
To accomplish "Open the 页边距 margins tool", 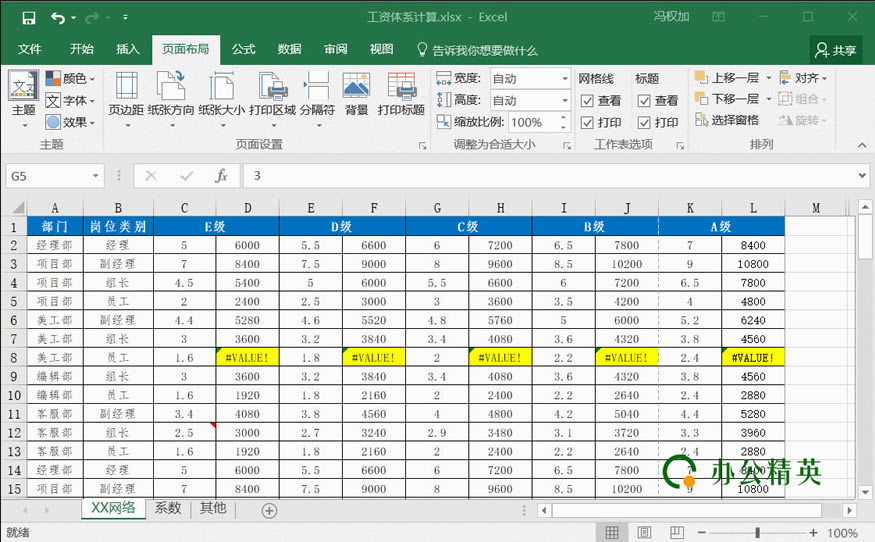I will [x=126, y=97].
